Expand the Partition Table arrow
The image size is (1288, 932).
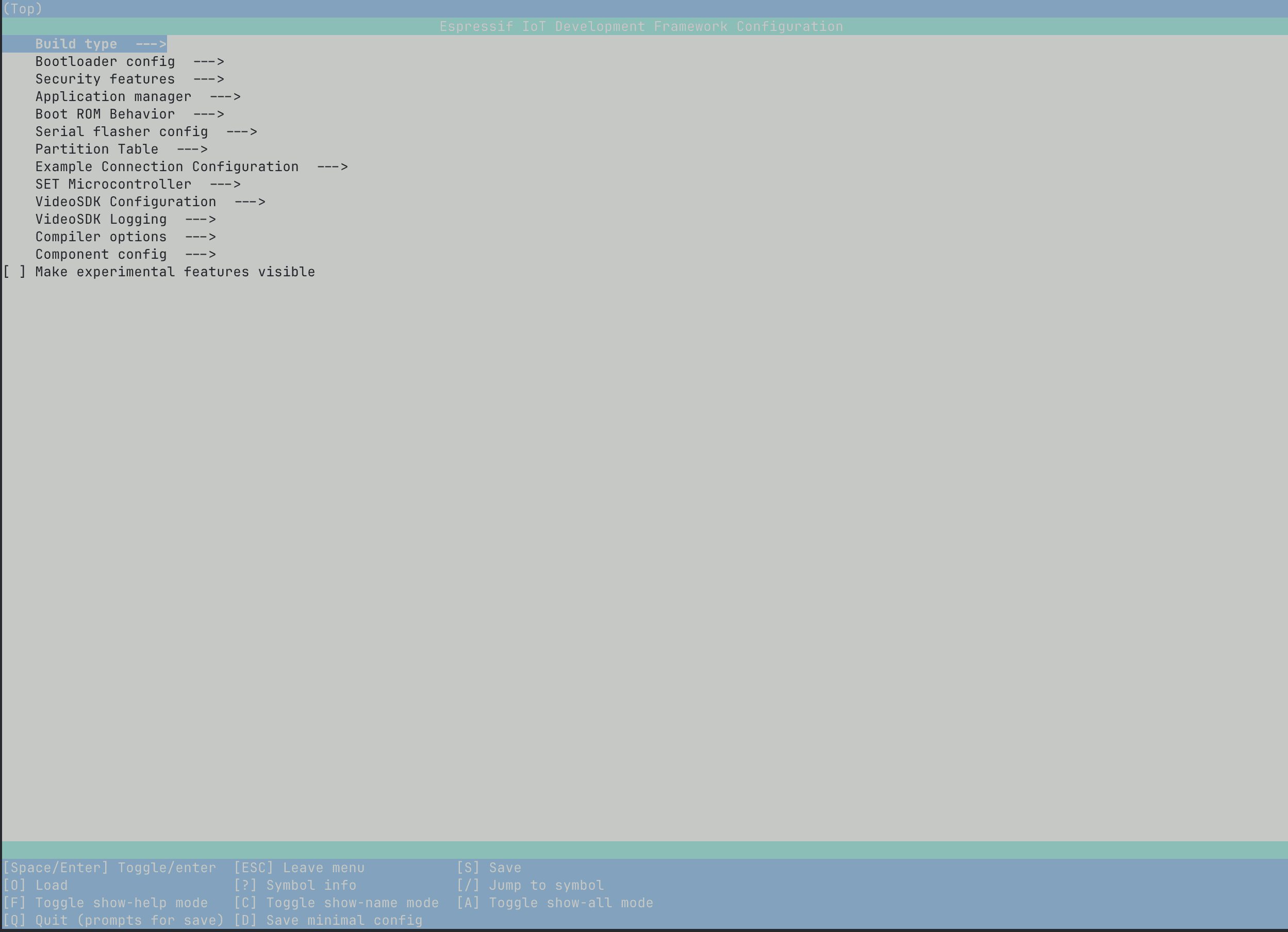click(x=192, y=149)
